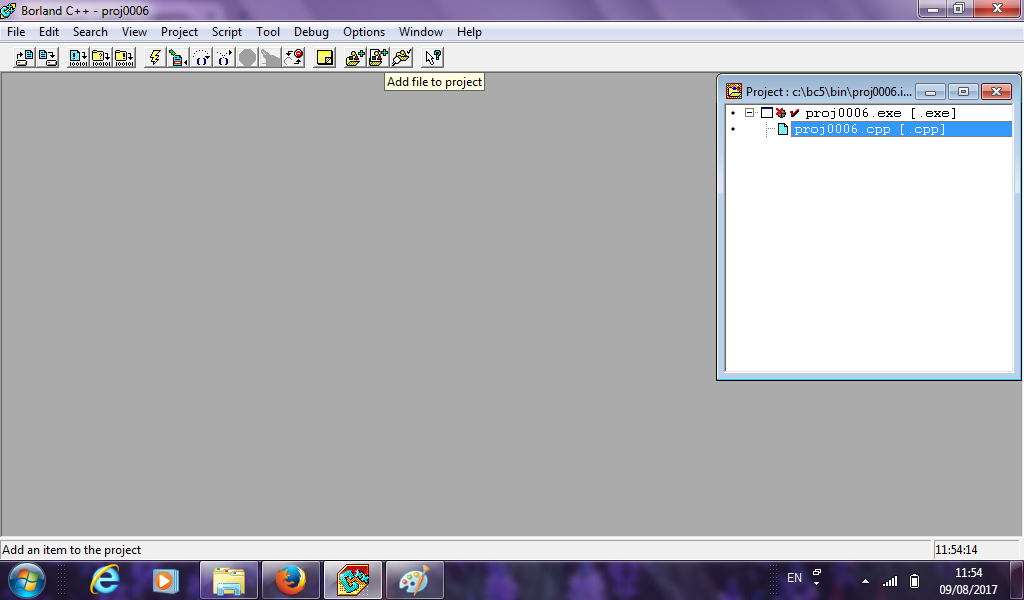Image resolution: width=1024 pixels, height=600 pixels.
Task: Click the arrow with question mark help icon
Action: (433, 57)
